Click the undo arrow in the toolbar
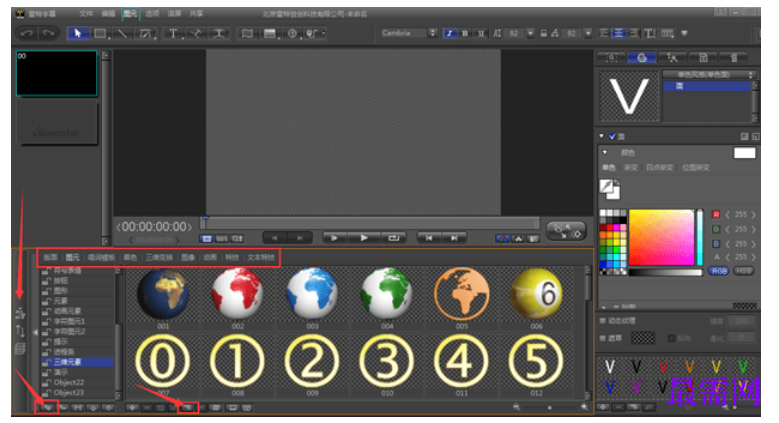779x423 pixels. pyautogui.click(x=27, y=33)
